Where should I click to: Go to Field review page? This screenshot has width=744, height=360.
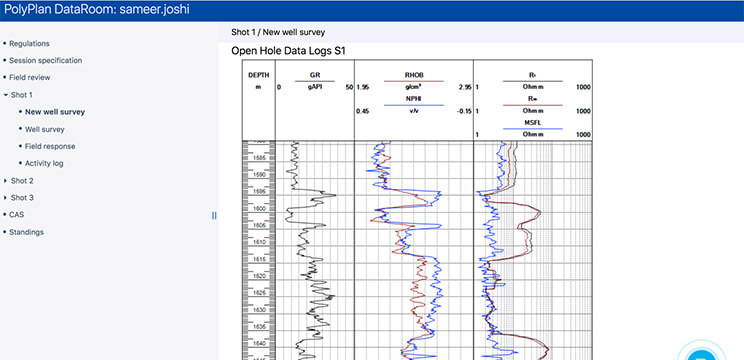point(29,77)
